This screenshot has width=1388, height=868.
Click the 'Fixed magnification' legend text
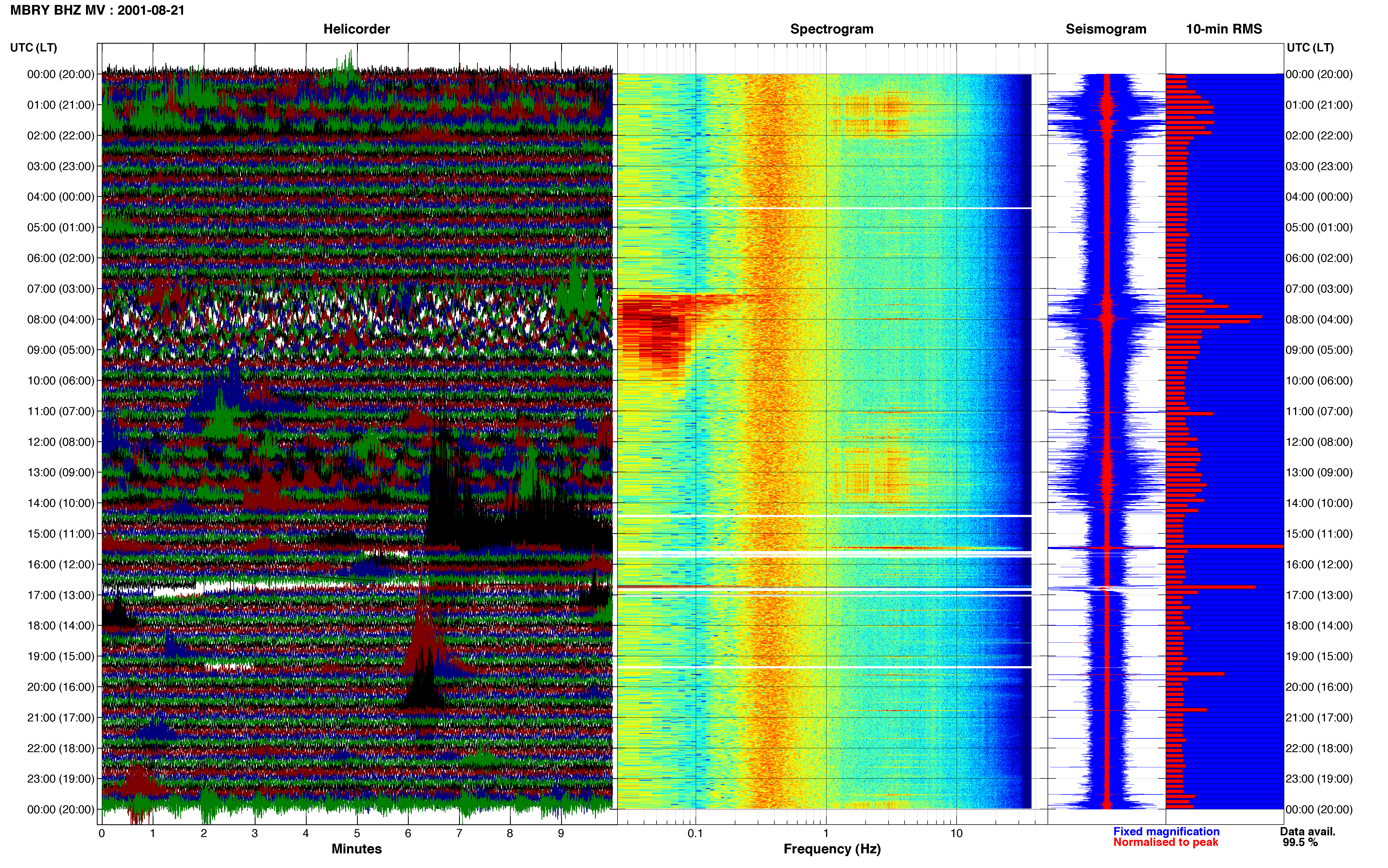tap(1166, 831)
